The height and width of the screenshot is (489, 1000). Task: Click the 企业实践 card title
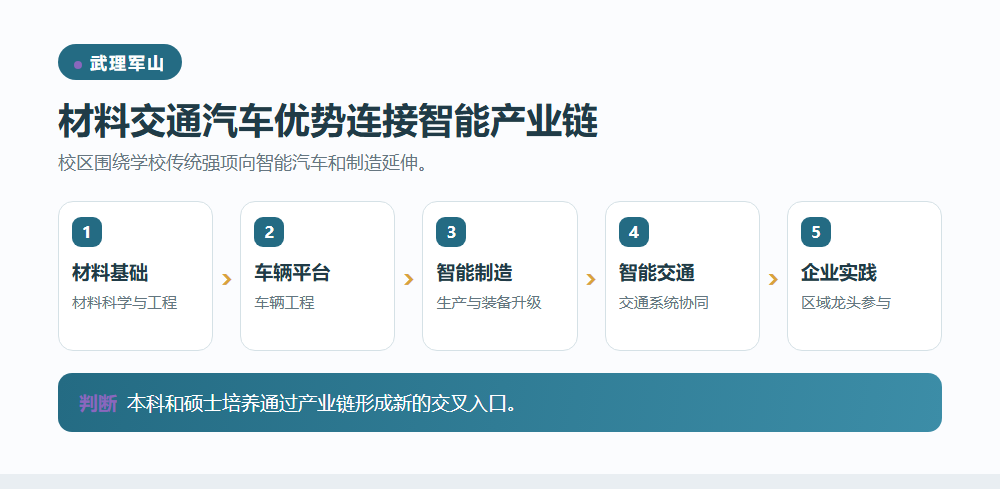839,273
